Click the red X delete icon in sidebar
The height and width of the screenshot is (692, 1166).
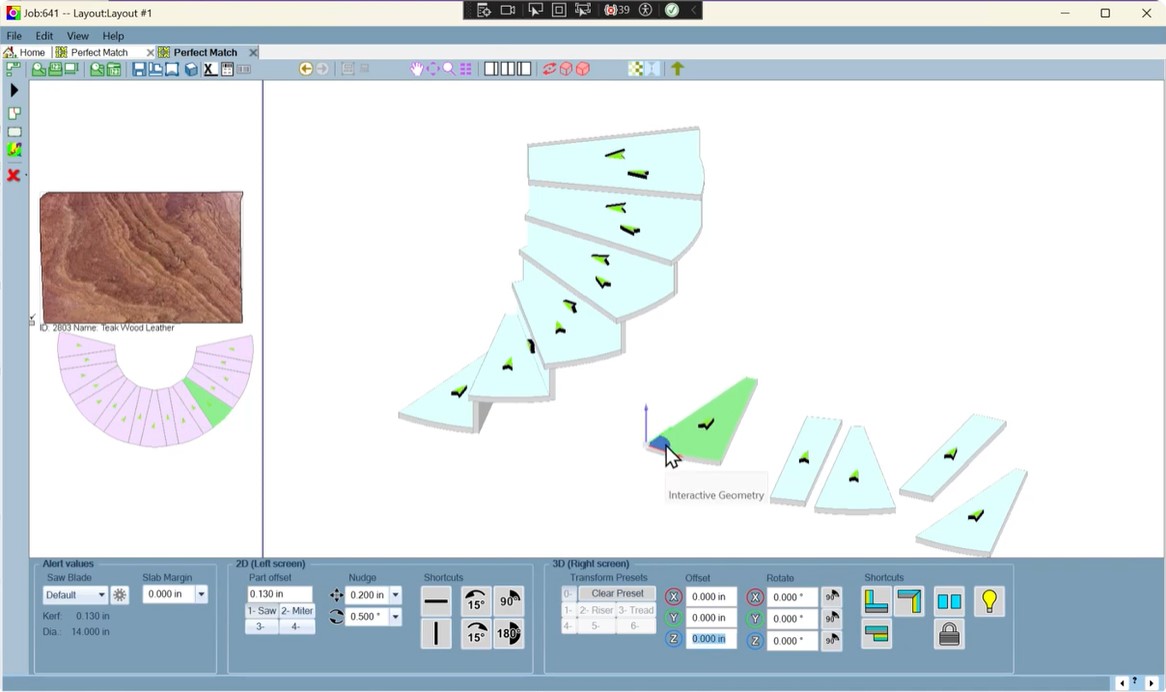(14, 175)
